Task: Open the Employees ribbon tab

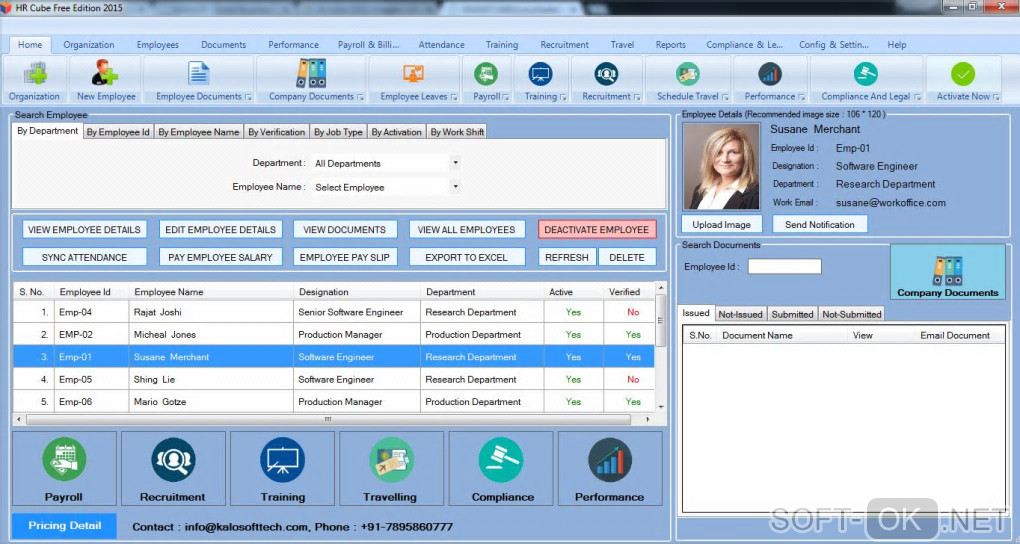Action: pos(157,45)
